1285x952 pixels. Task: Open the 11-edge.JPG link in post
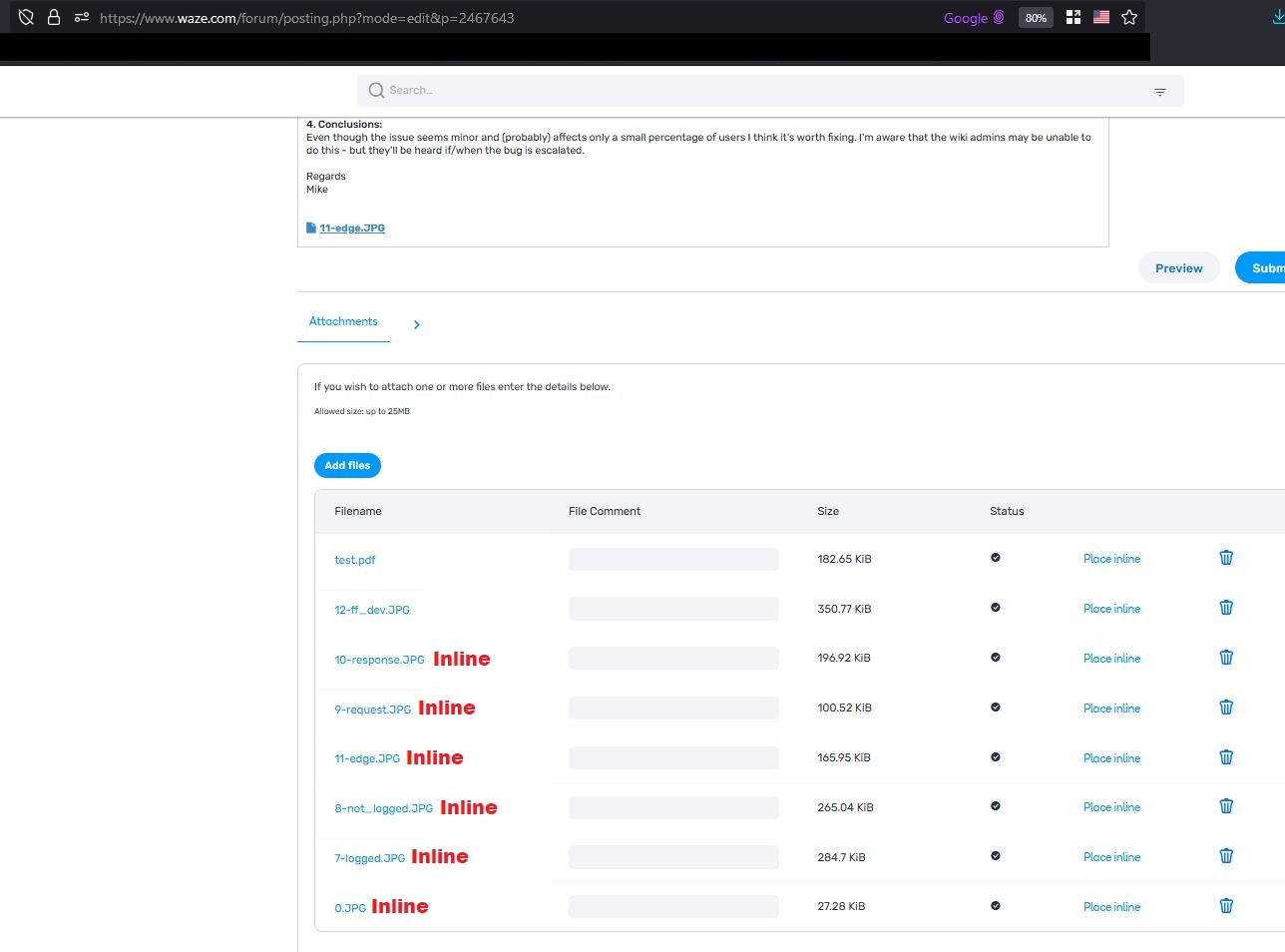352,229
